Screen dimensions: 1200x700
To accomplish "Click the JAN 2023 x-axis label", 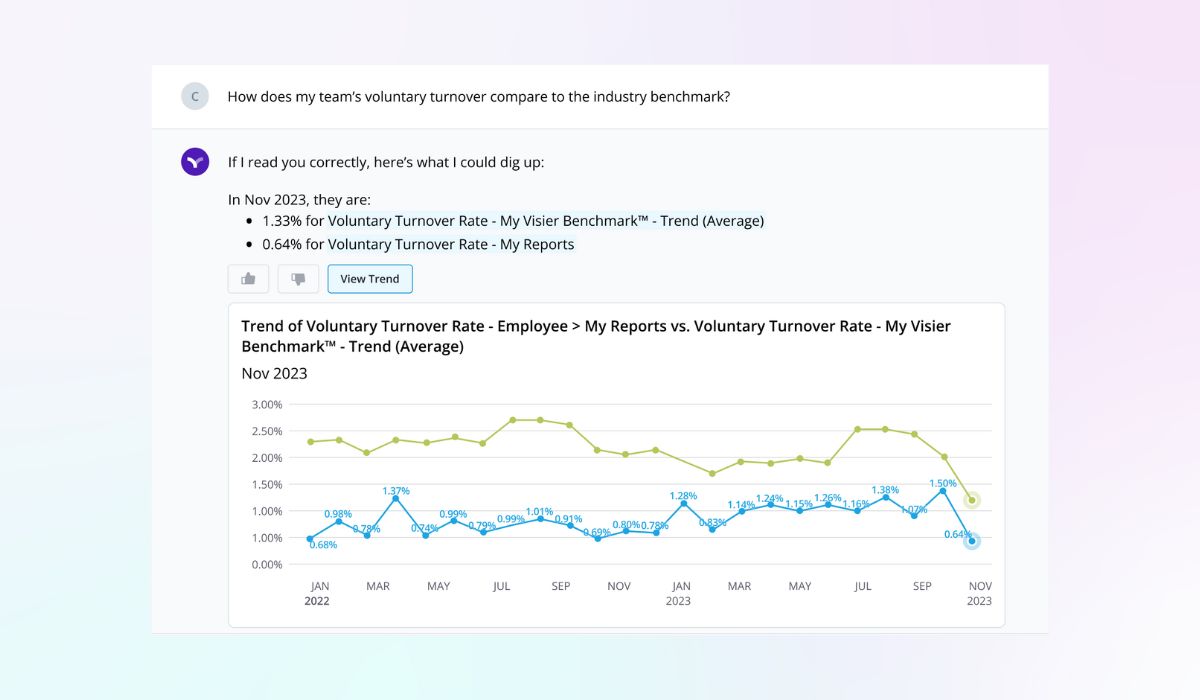I will point(679,594).
